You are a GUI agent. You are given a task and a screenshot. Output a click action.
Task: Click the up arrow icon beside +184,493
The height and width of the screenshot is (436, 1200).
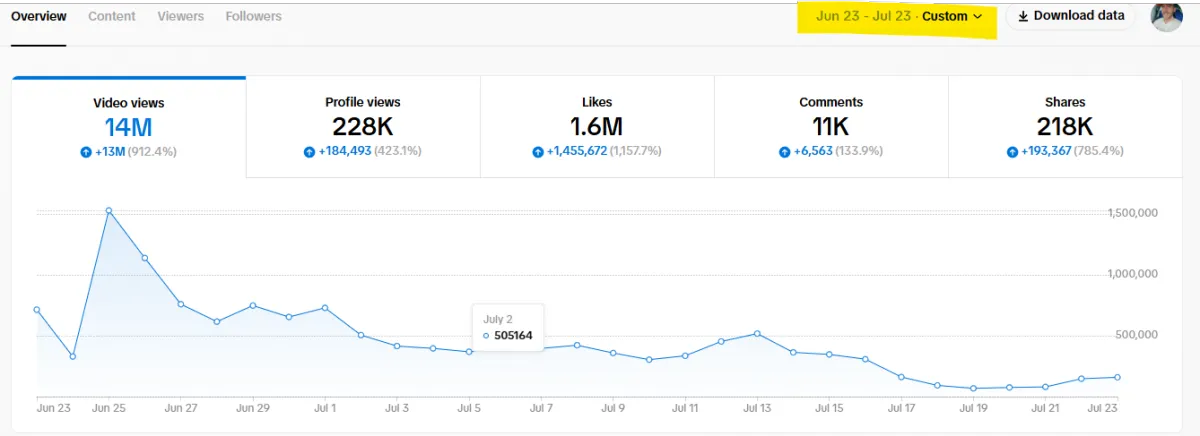click(309, 152)
